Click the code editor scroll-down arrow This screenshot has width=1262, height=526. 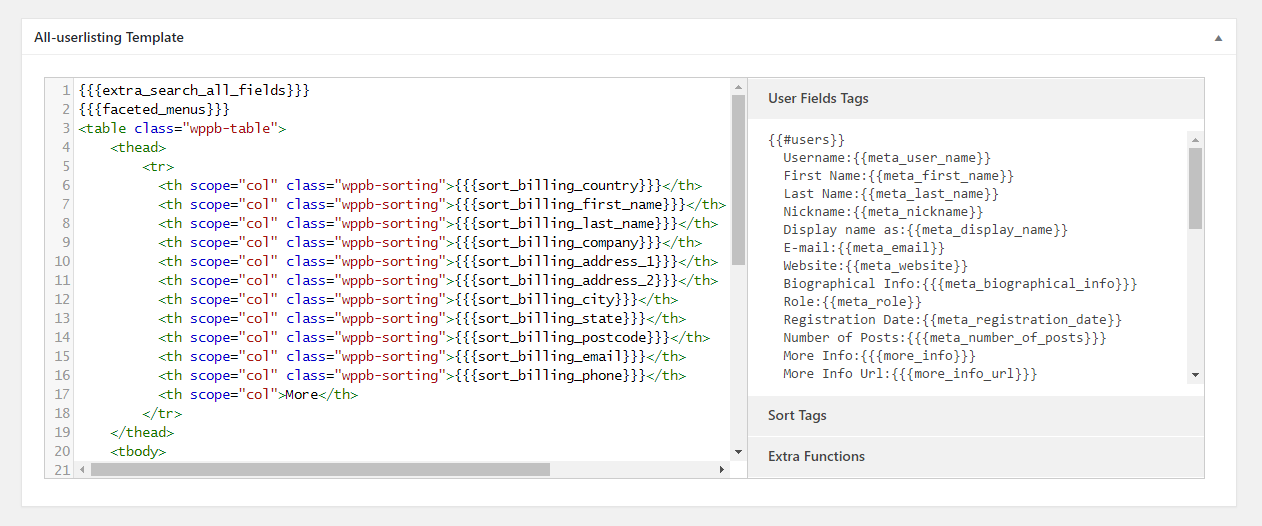click(738, 452)
